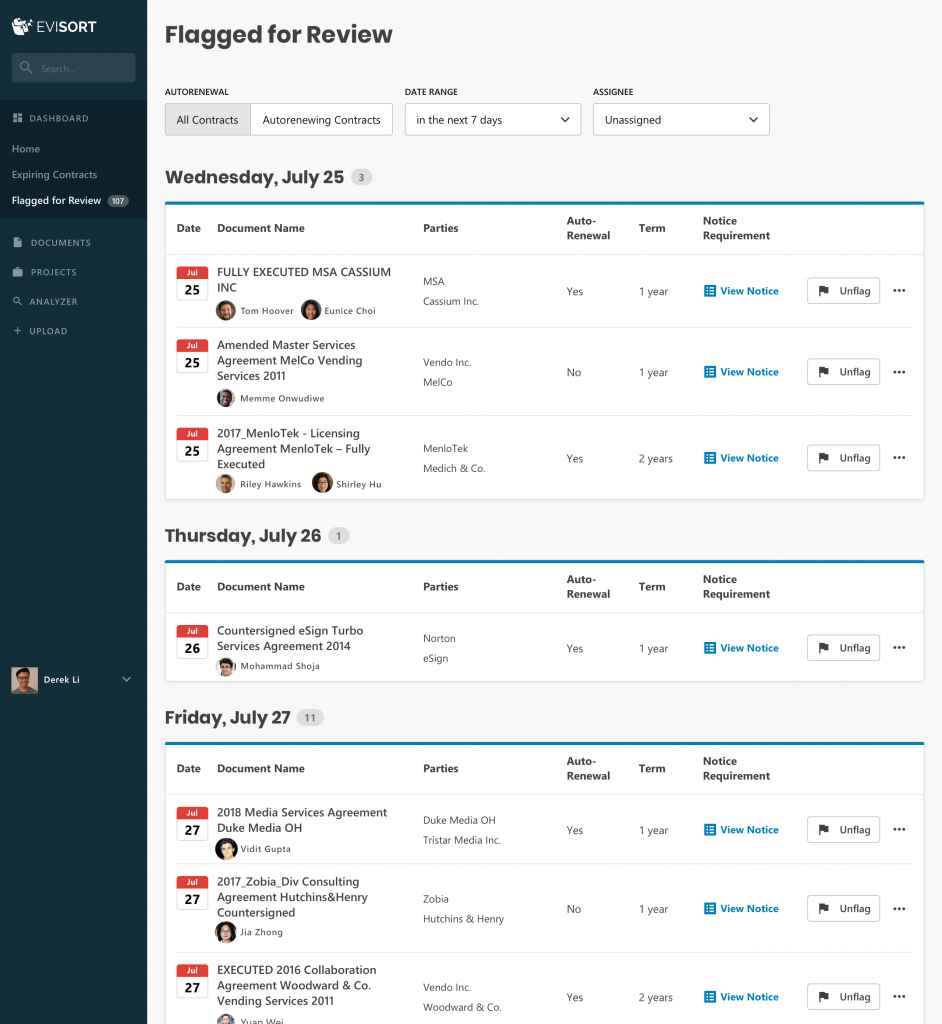Select the All Contracts filter

pyautogui.click(x=207, y=119)
